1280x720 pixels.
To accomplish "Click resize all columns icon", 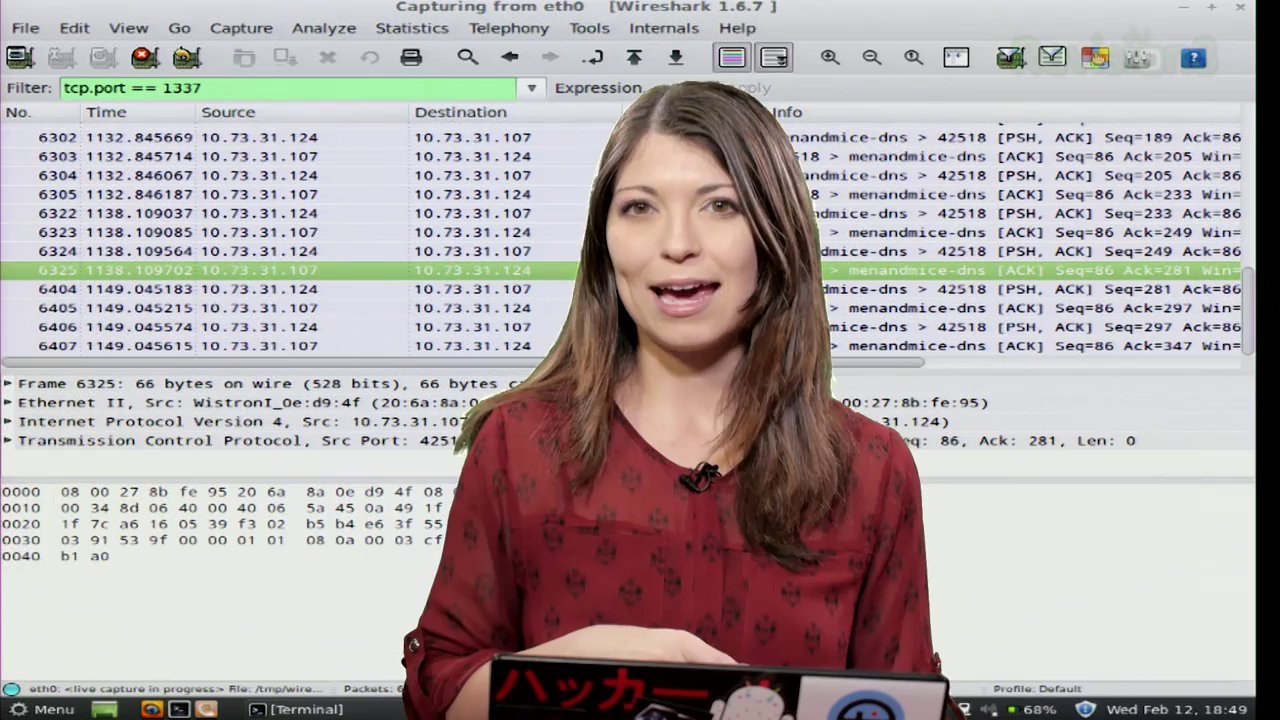I will click(956, 57).
